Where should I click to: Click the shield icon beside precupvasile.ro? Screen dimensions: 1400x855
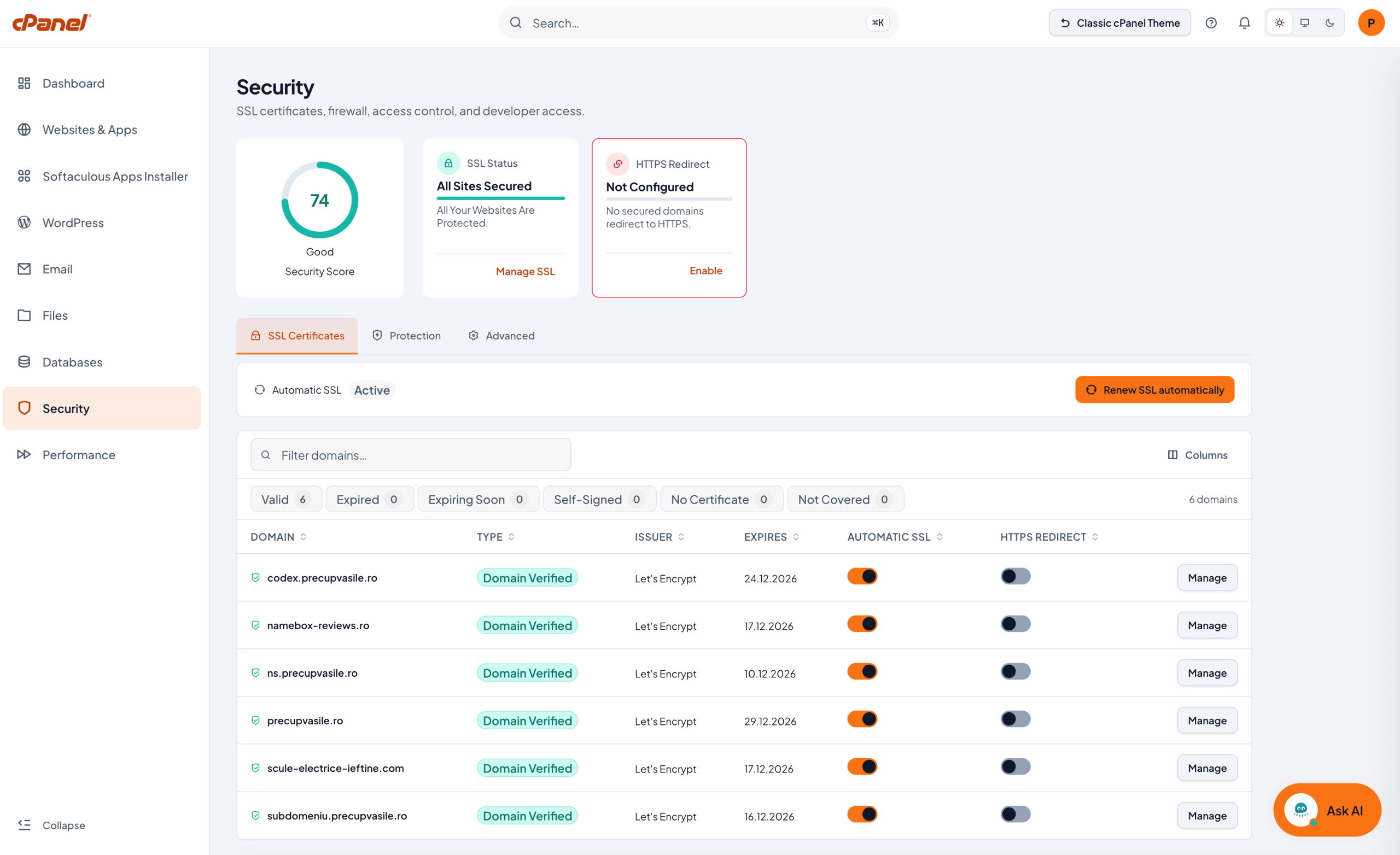256,721
